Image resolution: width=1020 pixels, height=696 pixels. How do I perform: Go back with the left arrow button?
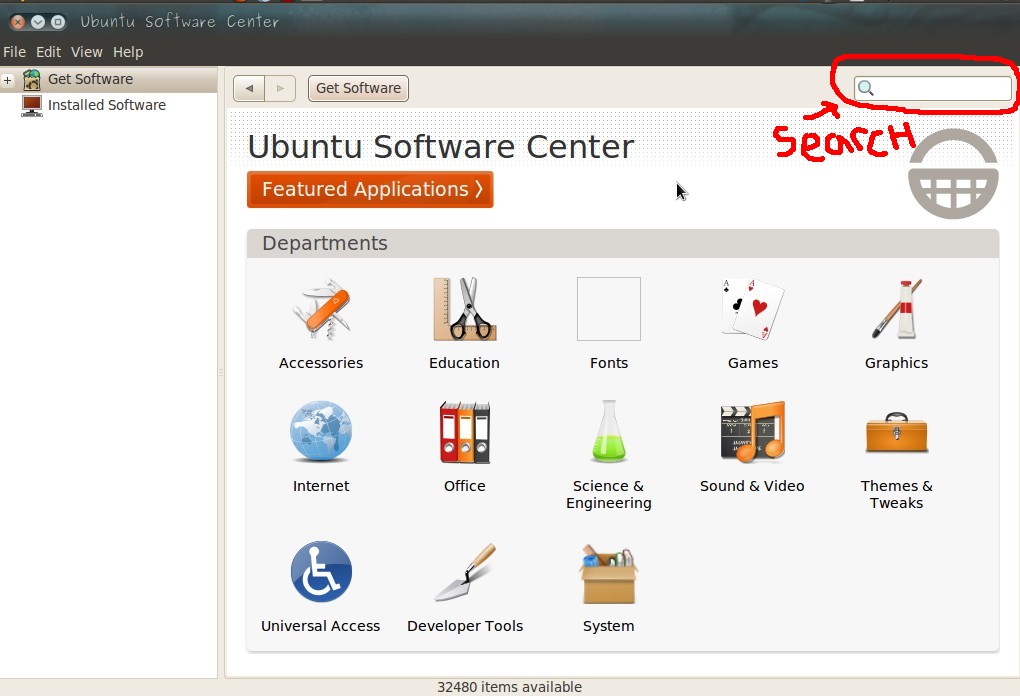[x=249, y=88]
